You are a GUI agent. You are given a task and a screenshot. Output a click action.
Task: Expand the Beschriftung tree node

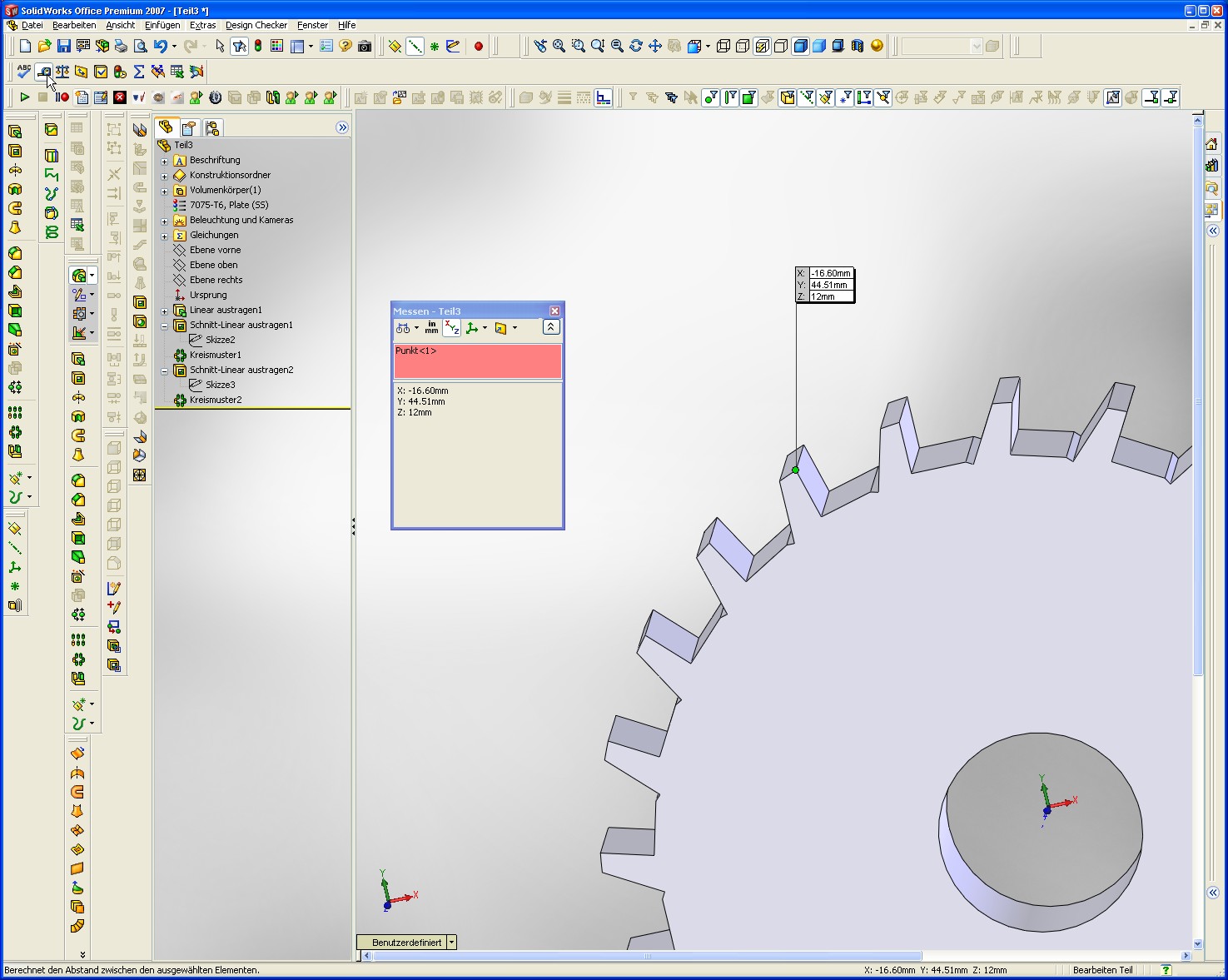[x=165, y=161]
